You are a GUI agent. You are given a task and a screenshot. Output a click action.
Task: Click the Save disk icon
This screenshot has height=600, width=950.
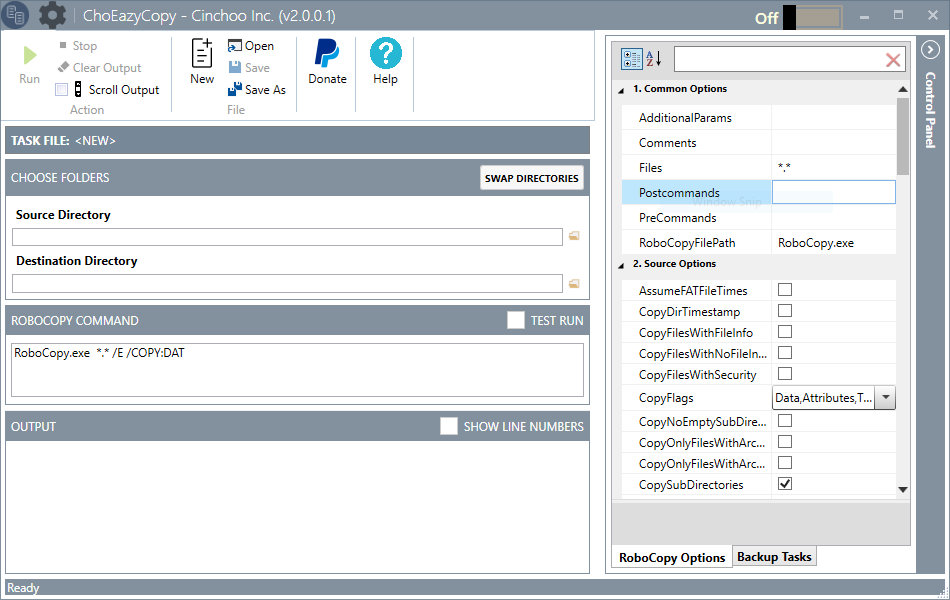(x=234, y=67)
